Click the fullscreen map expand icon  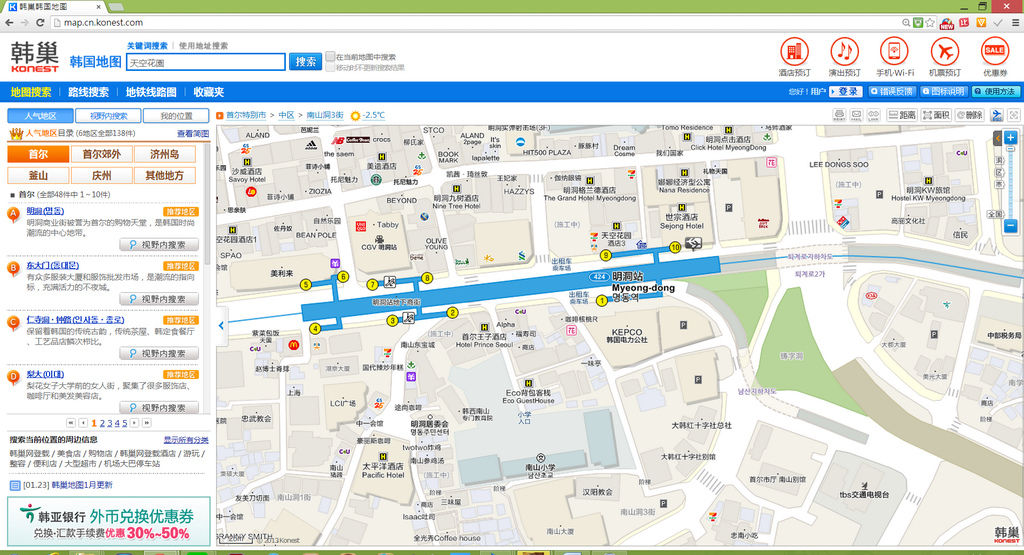coord(1014,115)
